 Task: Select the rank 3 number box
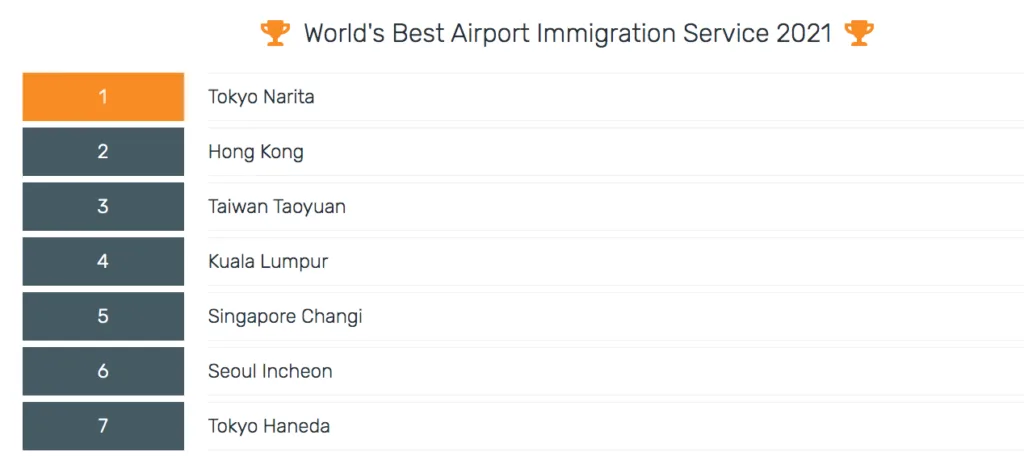[103, 207]
